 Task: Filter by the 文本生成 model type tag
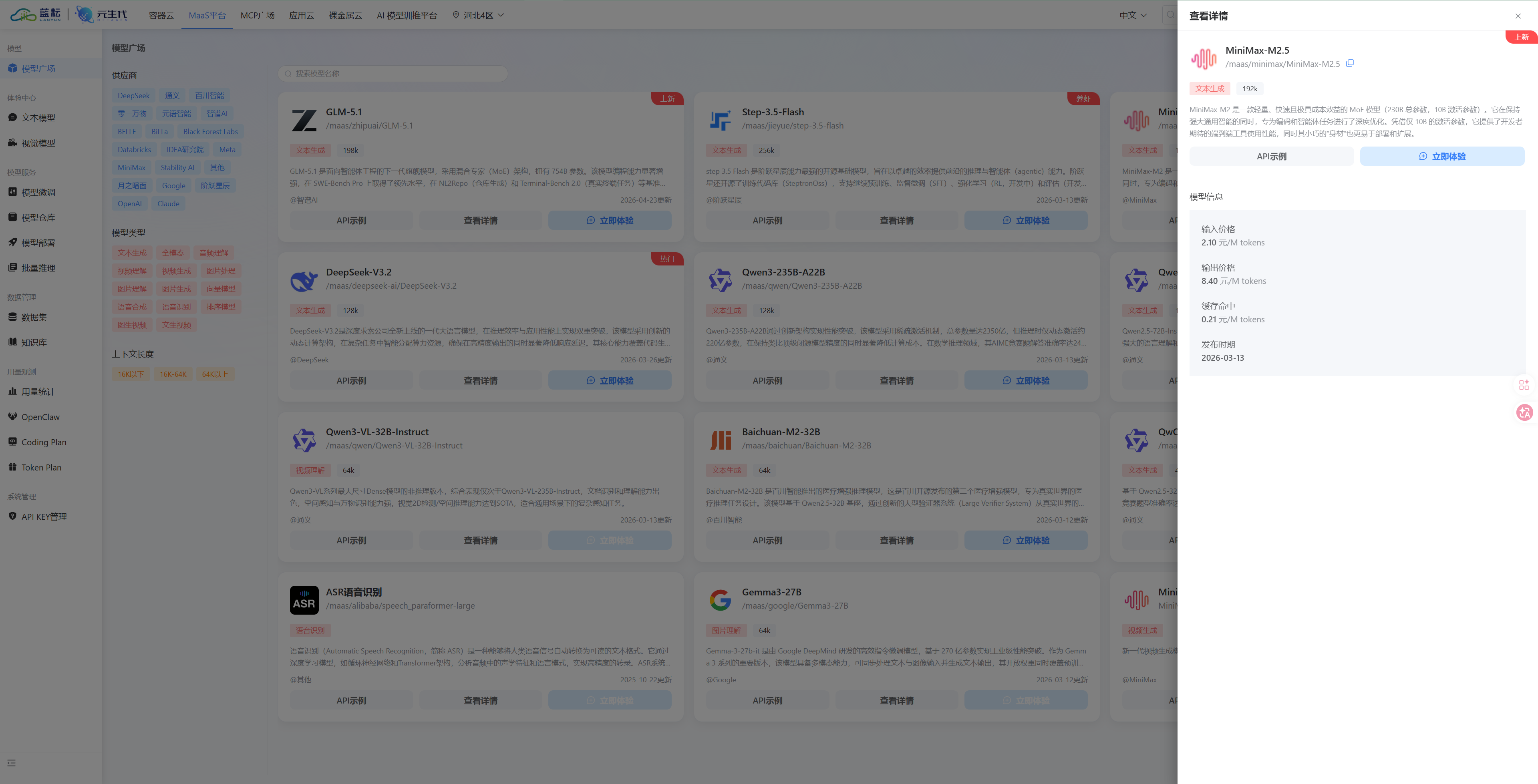pos(132,253)
